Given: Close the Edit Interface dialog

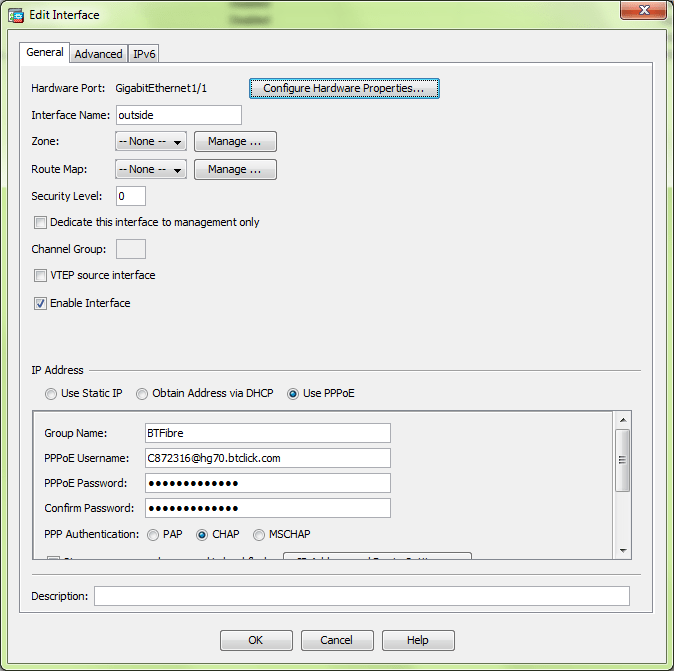Looking at the screenshot, I should pyautogui.click(x=642, y=12).
